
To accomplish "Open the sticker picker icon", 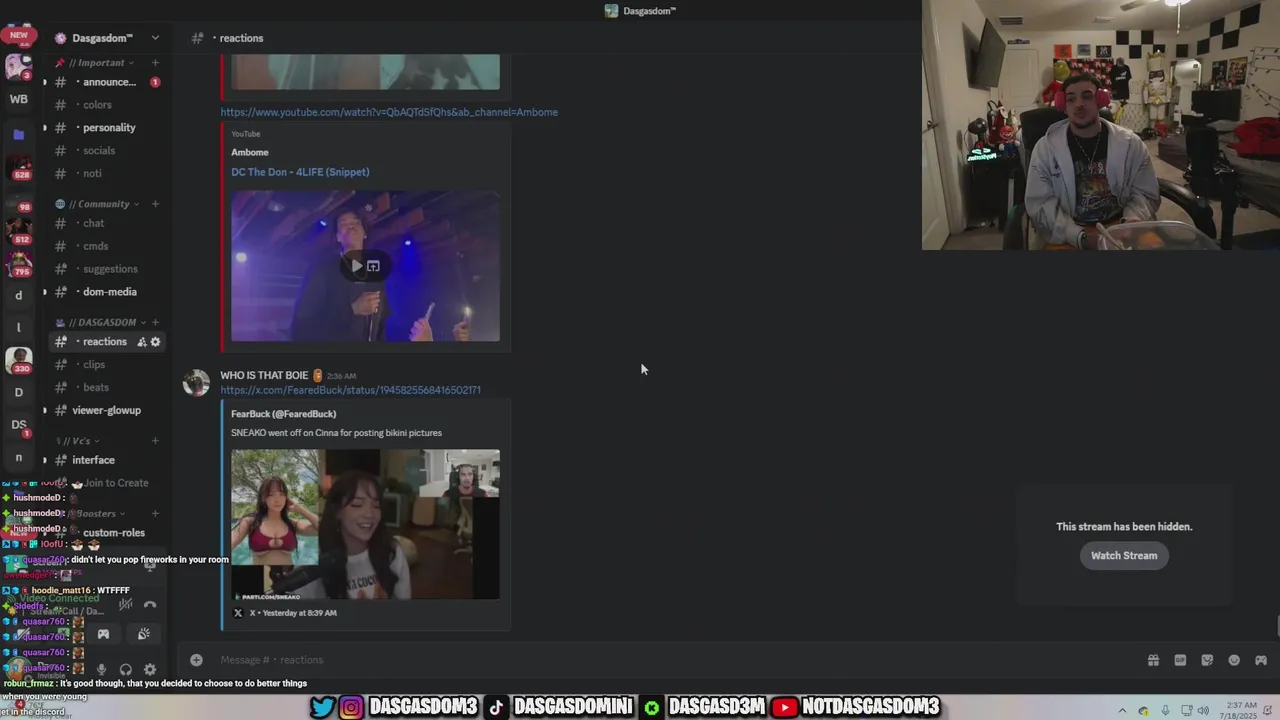I will (1207, 660).
